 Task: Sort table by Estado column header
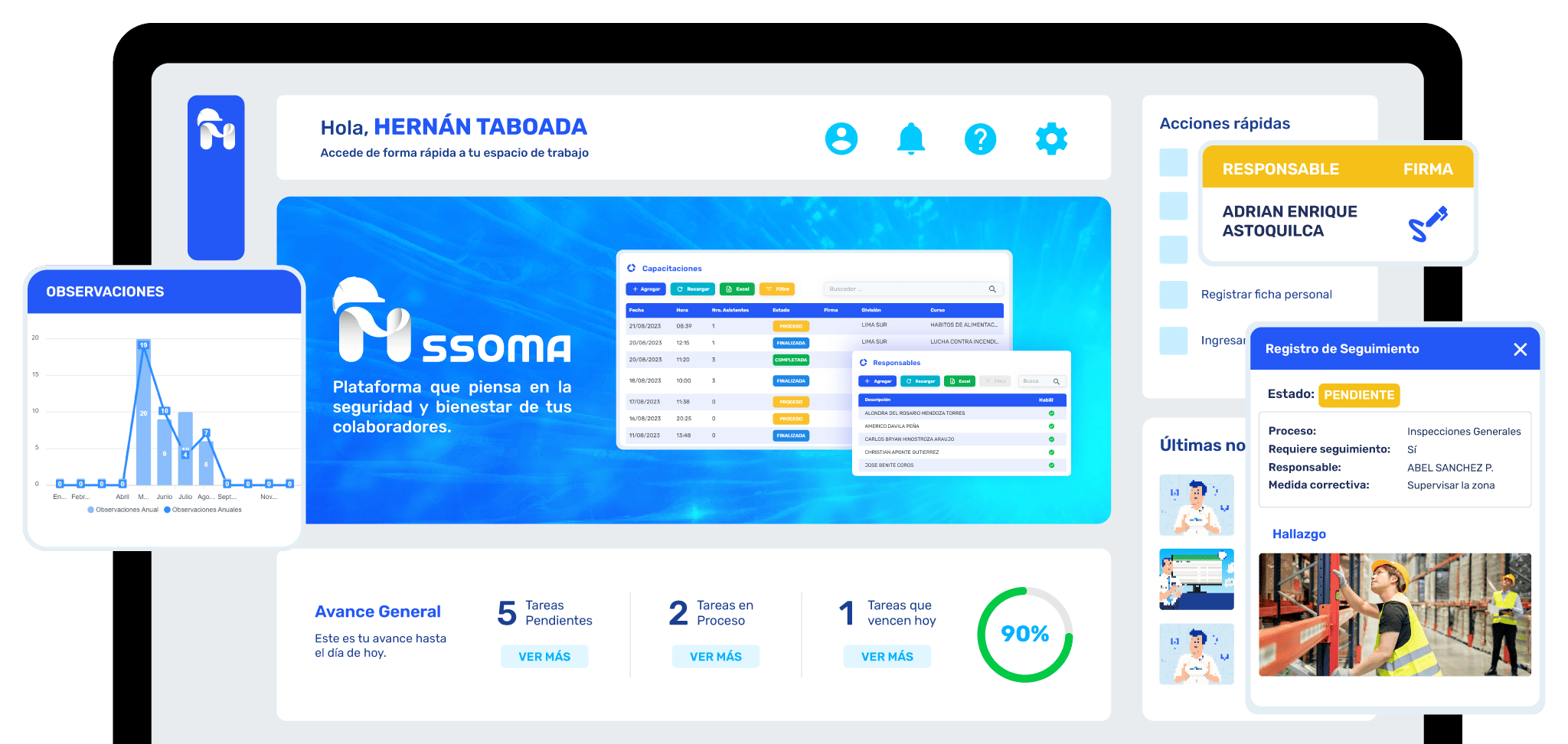pos(781,310)
